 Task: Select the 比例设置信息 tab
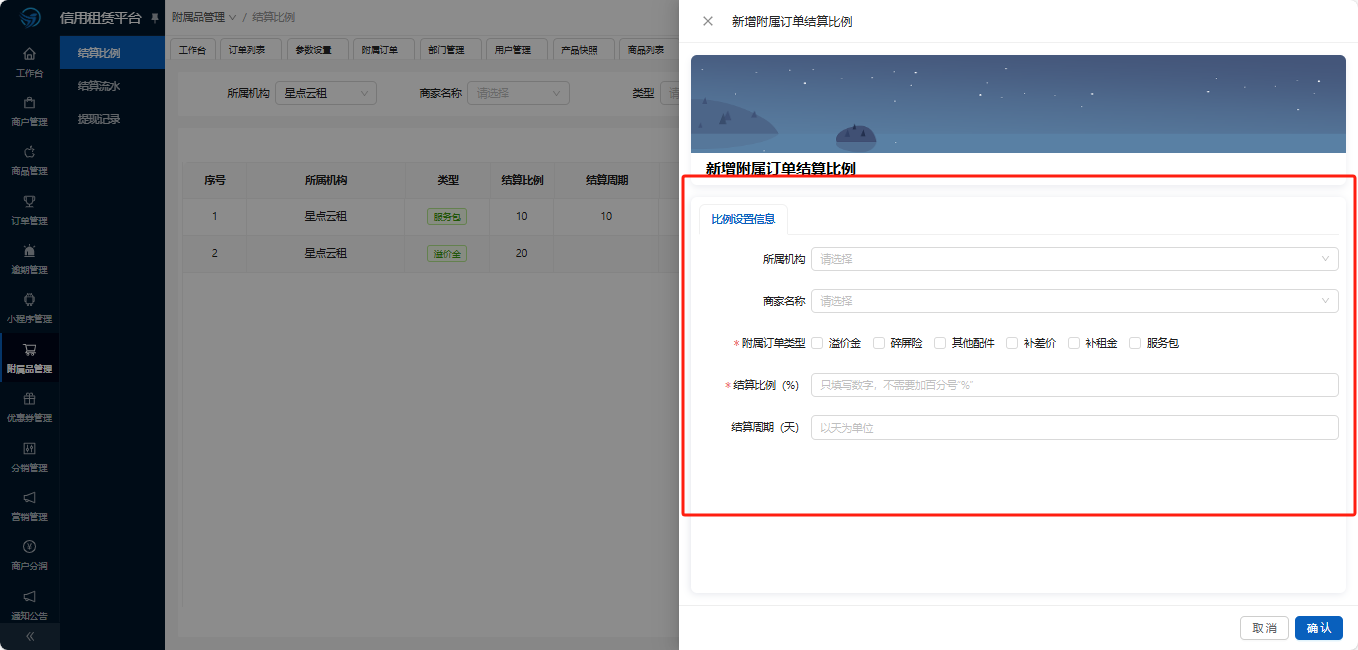click(x=743, y=219)
